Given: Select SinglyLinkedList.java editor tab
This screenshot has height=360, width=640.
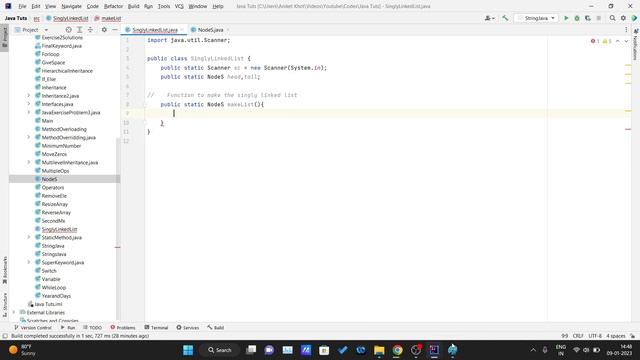Looking at the screenshot, I should pos(155,30).
